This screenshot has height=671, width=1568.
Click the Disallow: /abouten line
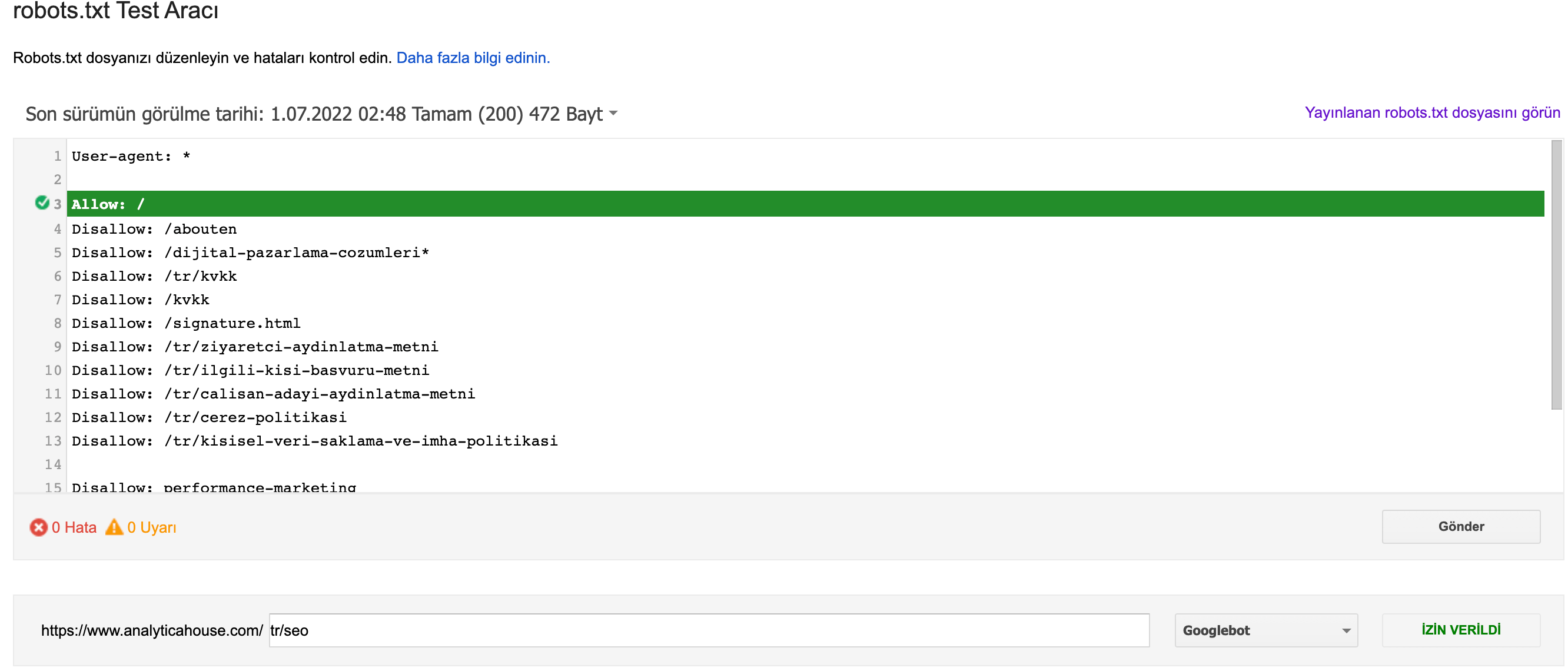154,230
